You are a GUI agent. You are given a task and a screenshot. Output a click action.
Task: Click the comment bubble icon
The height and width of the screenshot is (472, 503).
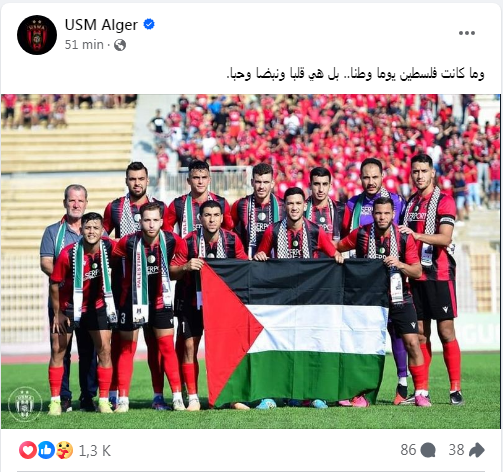click(428, 450)
